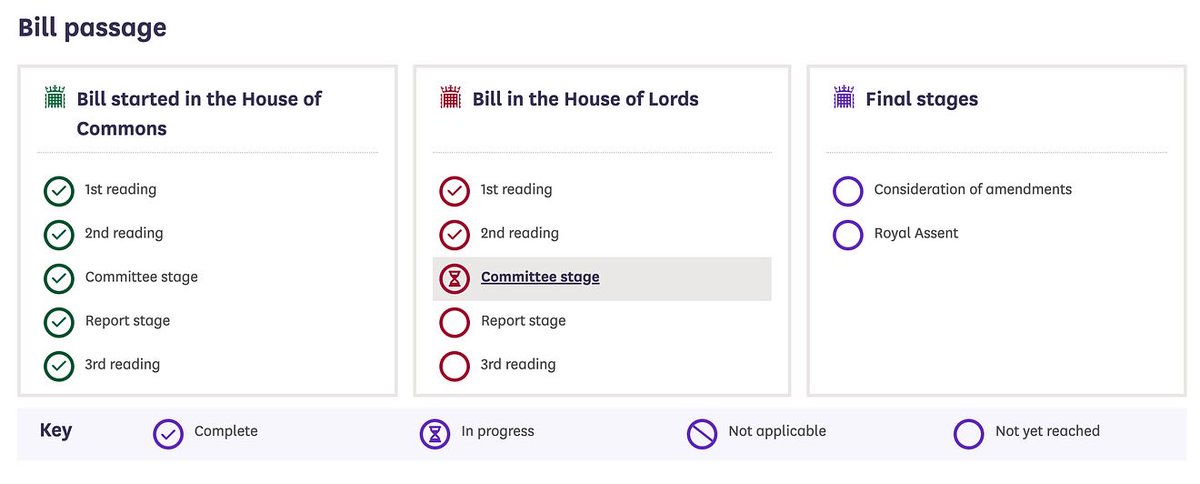Click the Lords 2nd reading checkmark icon
Image resolution: width=1200 pixels, height=484 pixels.
coord(455,234)
